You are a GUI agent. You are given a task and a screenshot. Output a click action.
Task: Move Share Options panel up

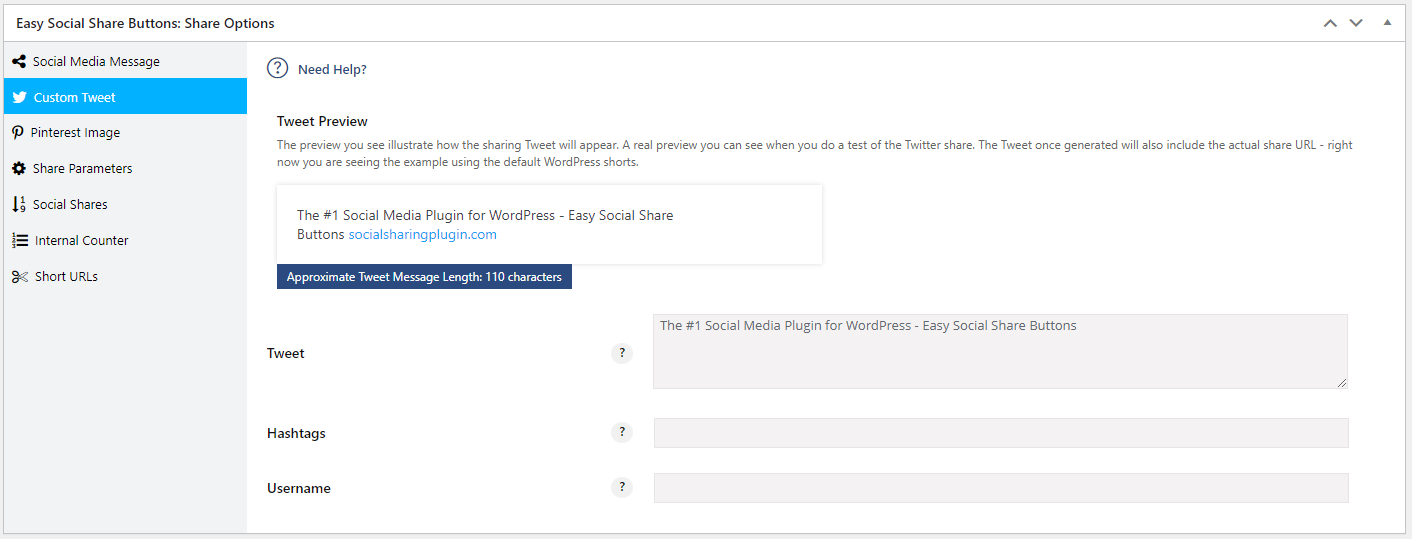click(1330, 22)
